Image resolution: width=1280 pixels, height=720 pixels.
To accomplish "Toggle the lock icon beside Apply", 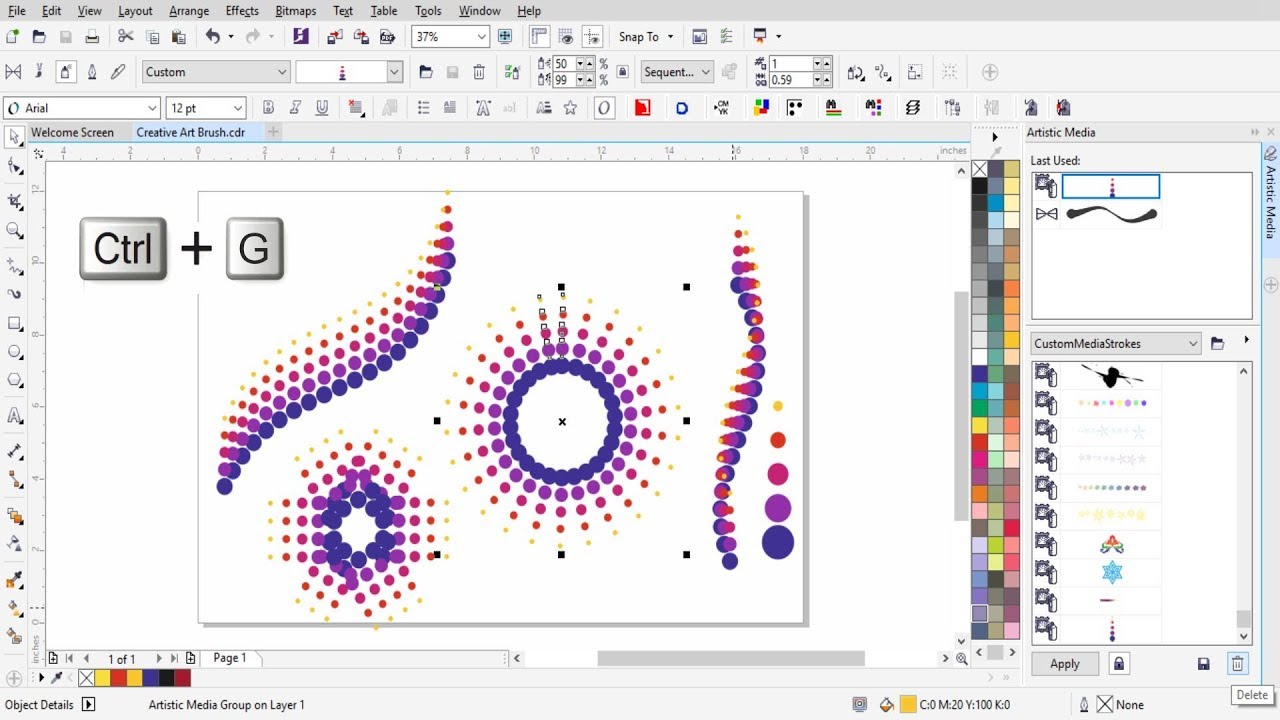I will pos(1118,663).
